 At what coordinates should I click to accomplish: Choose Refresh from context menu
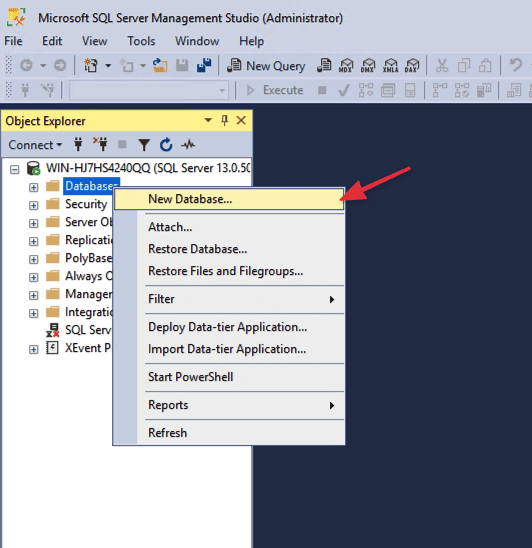(229, 433)
